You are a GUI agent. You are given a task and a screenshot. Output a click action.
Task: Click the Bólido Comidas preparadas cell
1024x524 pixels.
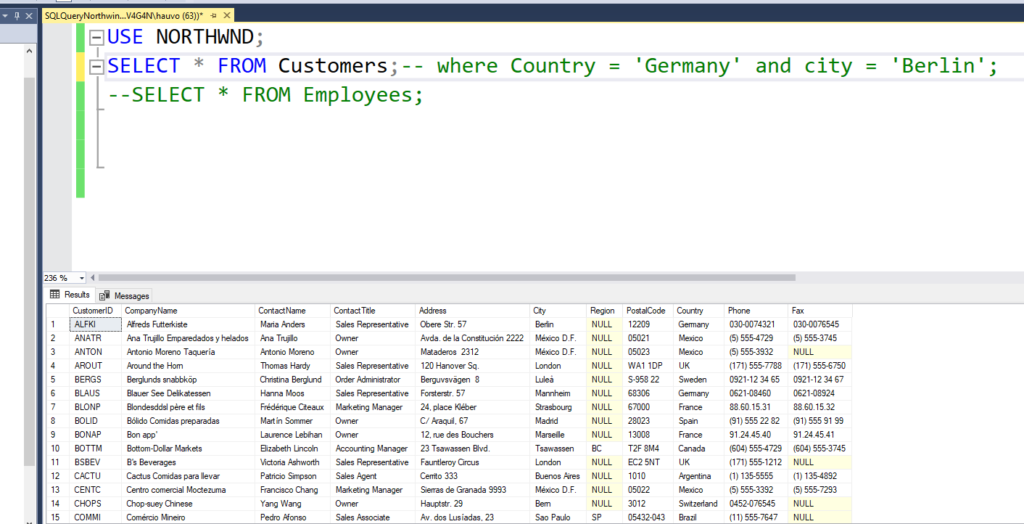[189, 421]
